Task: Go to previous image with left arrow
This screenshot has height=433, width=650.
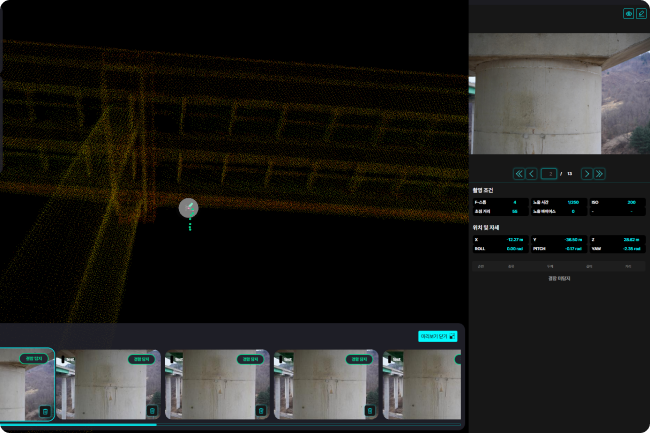Action: coord(532,173)
